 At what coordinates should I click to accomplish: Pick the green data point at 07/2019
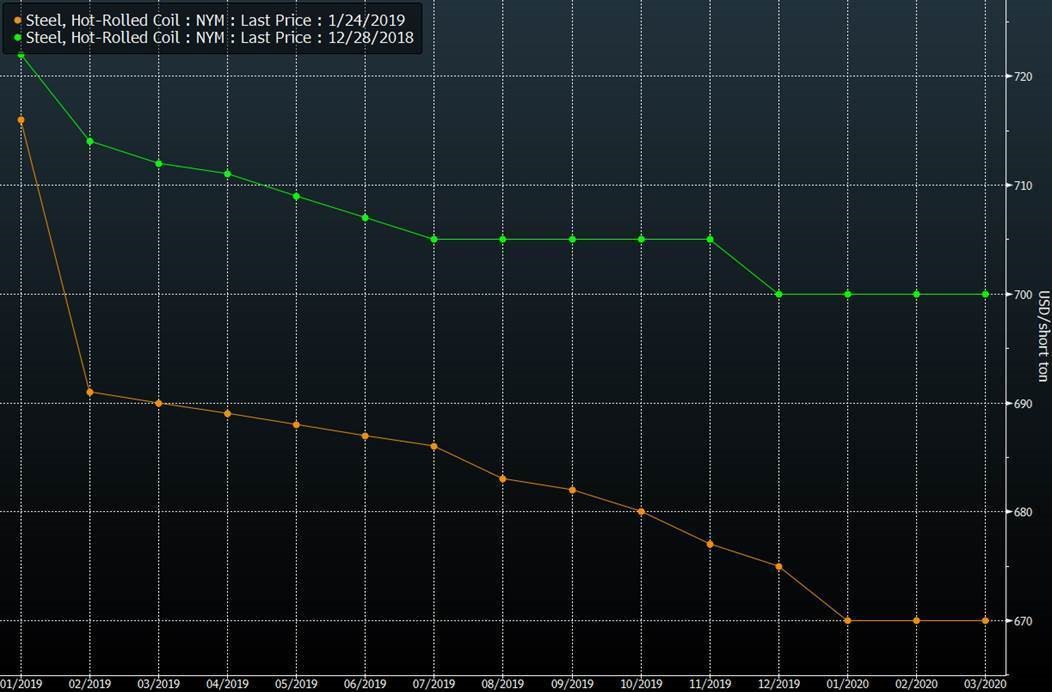(434, 239)
